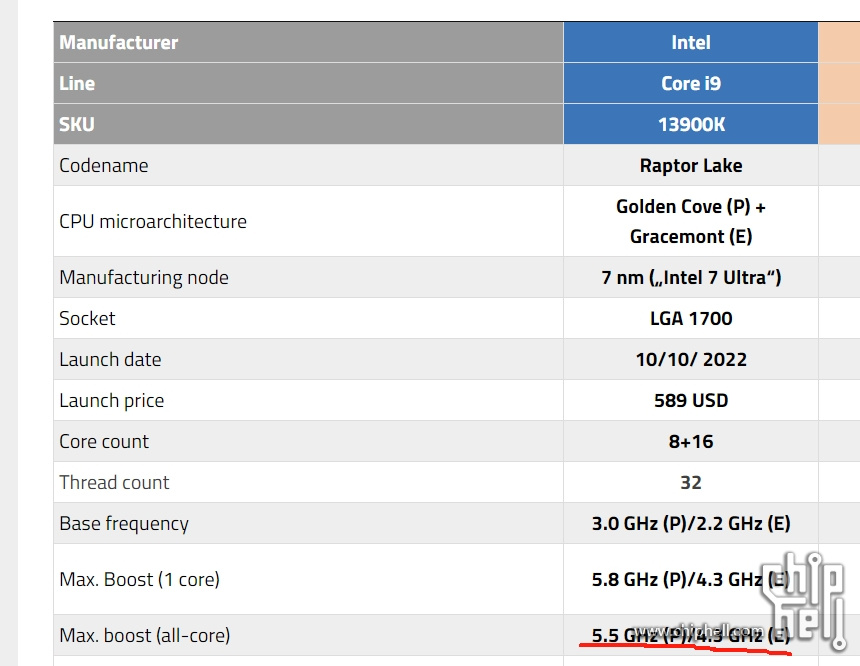
Task: Click the Base frequency label
Action: pos(124,524)
